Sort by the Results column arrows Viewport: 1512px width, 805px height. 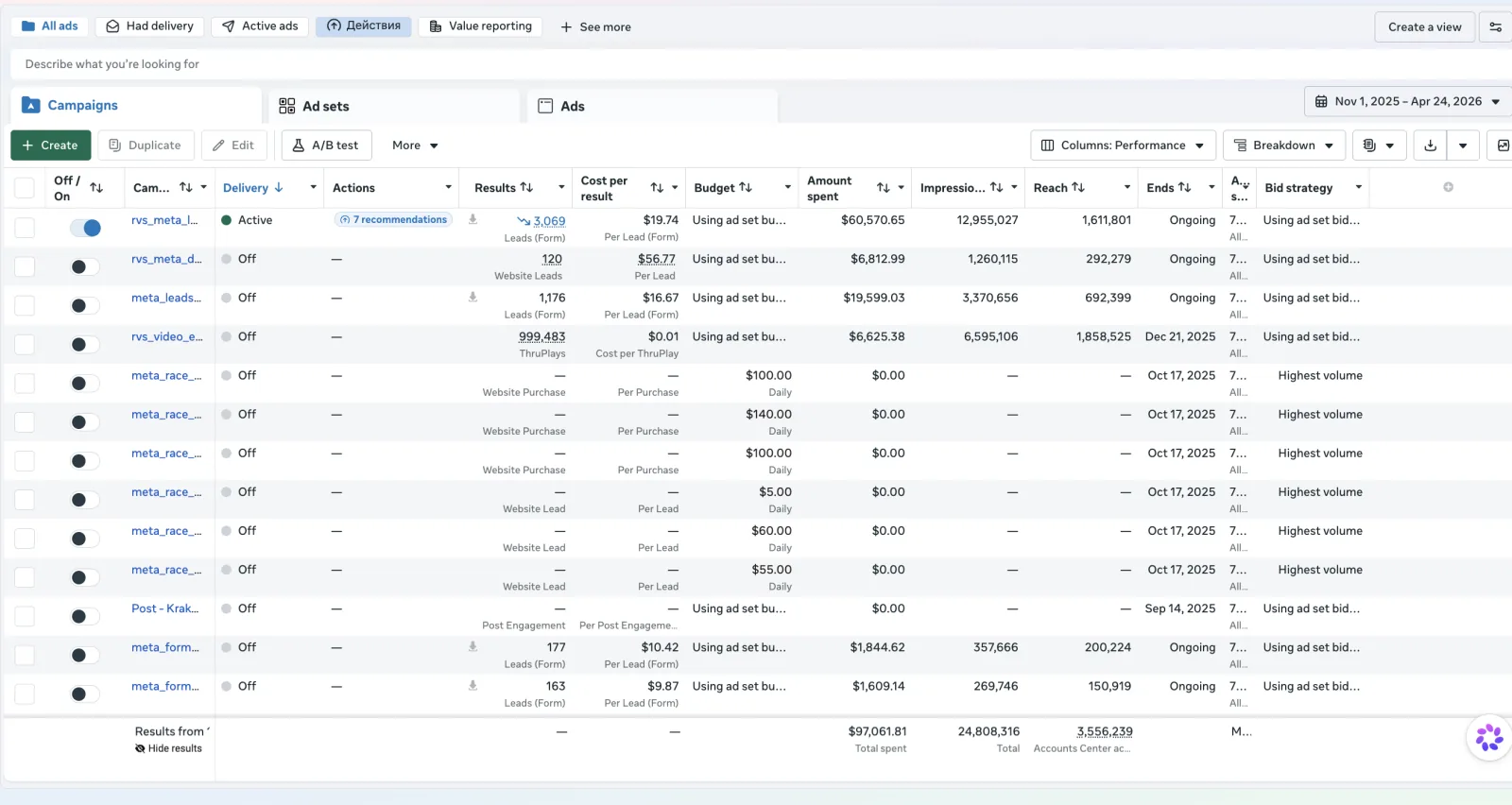pyautogui.click(x=526, y=187)
